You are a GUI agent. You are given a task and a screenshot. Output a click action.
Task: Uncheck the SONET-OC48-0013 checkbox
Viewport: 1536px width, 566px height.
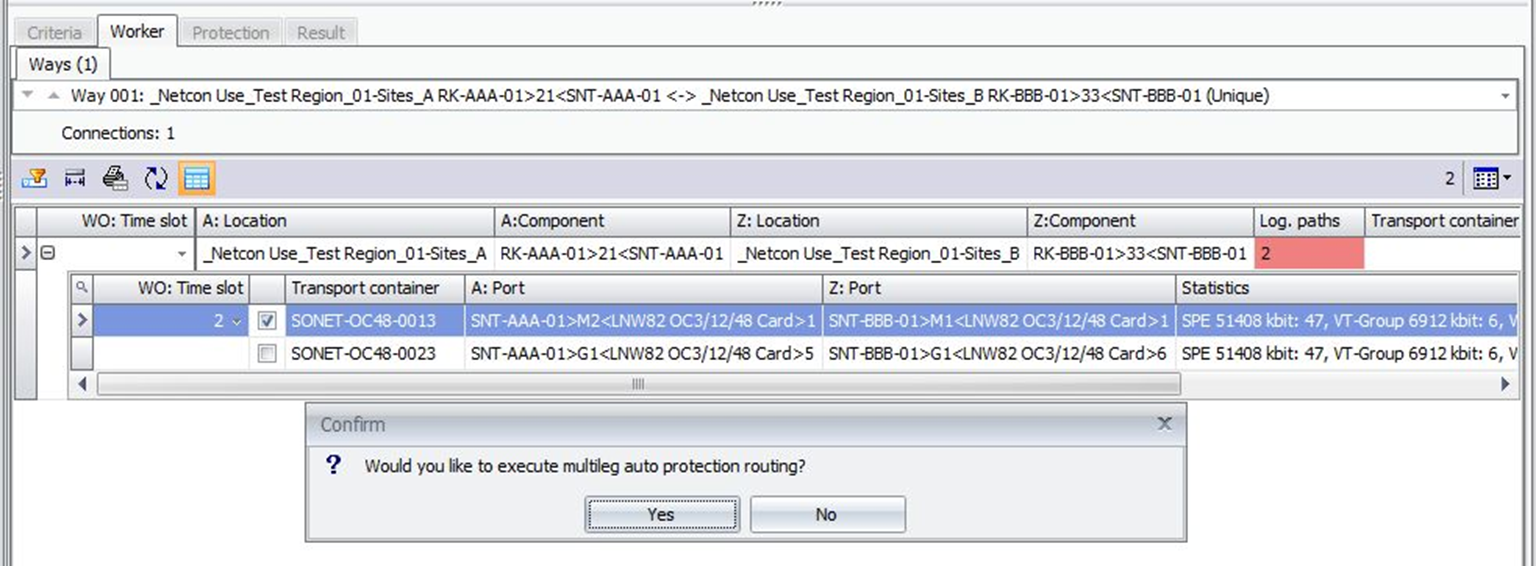[267, 321]
